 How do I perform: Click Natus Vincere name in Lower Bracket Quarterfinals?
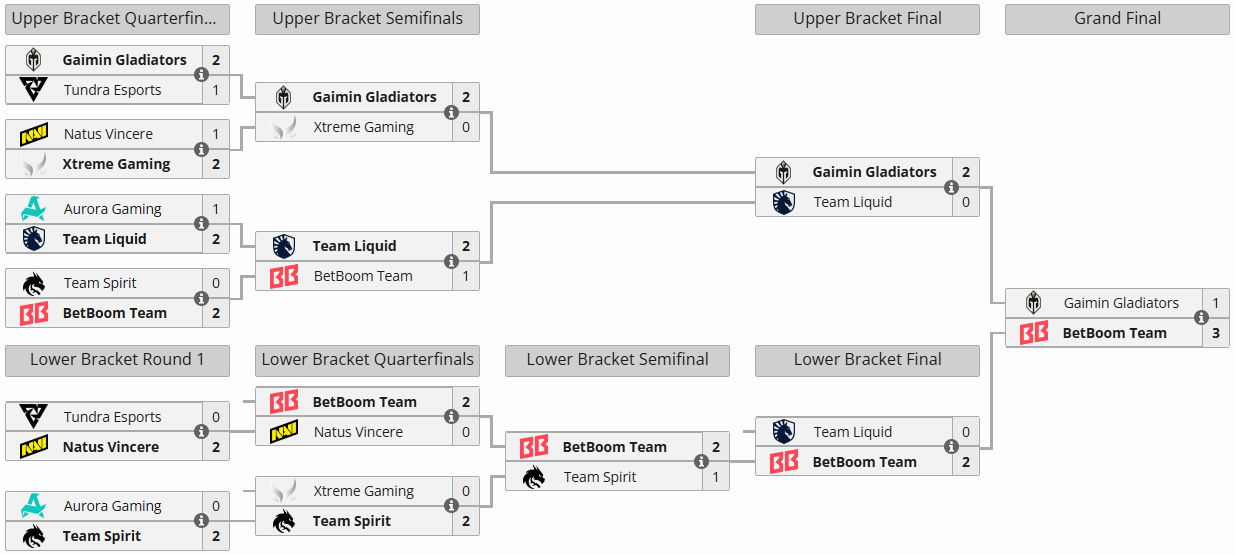[358, 432]
